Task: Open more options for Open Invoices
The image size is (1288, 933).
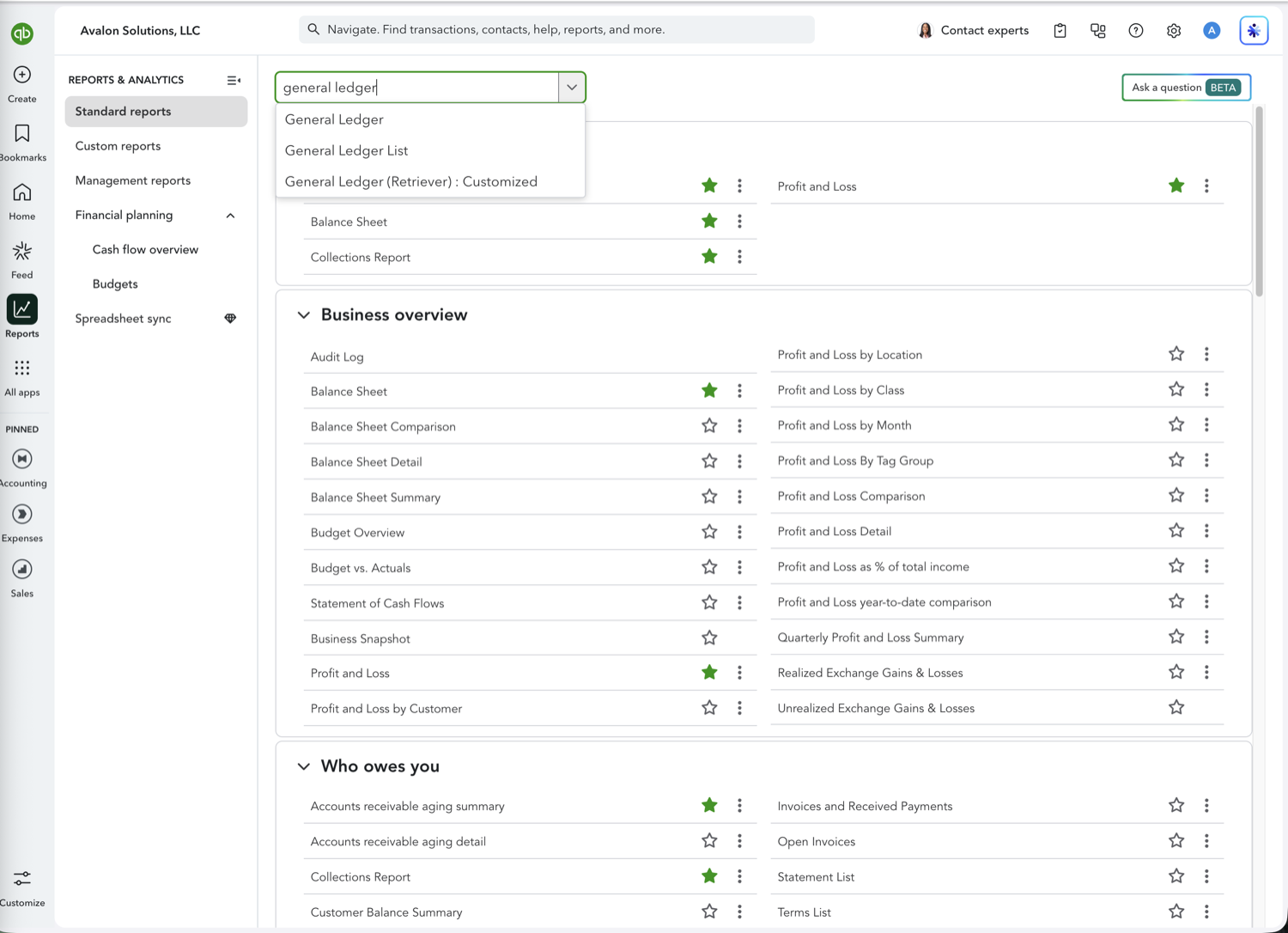Action: tap(1206, 841)
